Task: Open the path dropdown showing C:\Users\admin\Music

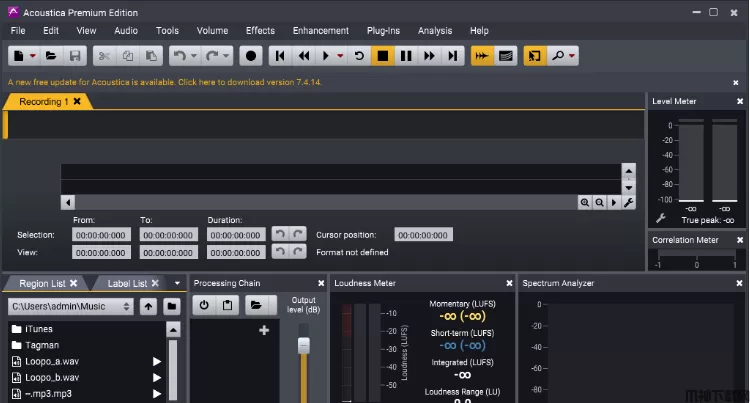Action: (x=69, y=306)
